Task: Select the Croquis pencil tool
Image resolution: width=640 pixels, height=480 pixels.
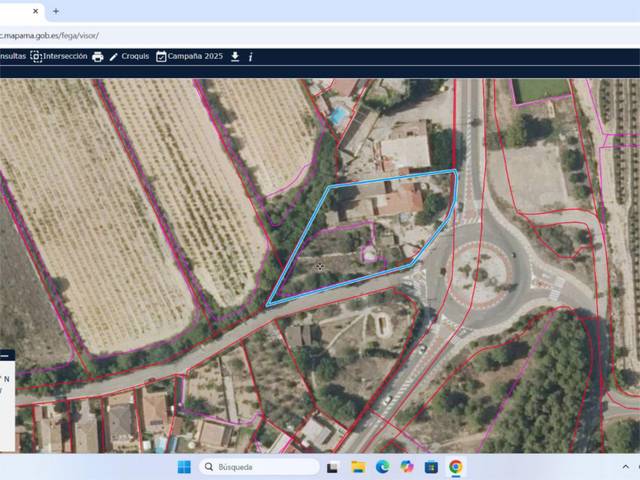Action: tap(129, 57)
